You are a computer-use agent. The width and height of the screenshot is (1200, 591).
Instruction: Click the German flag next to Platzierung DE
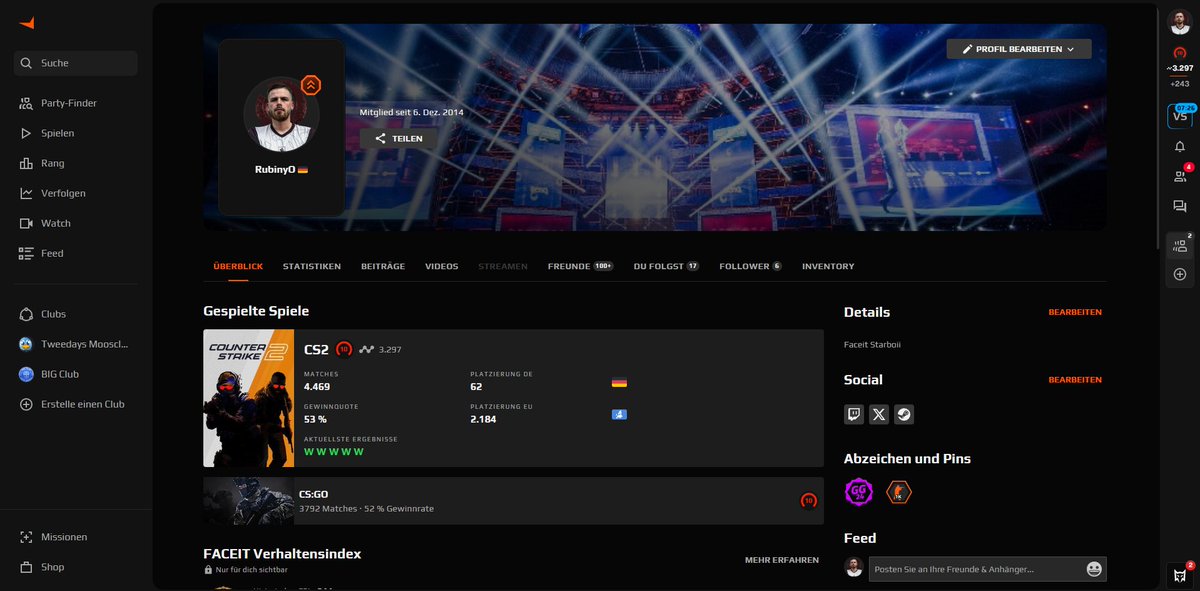click(x=619, y=382)
